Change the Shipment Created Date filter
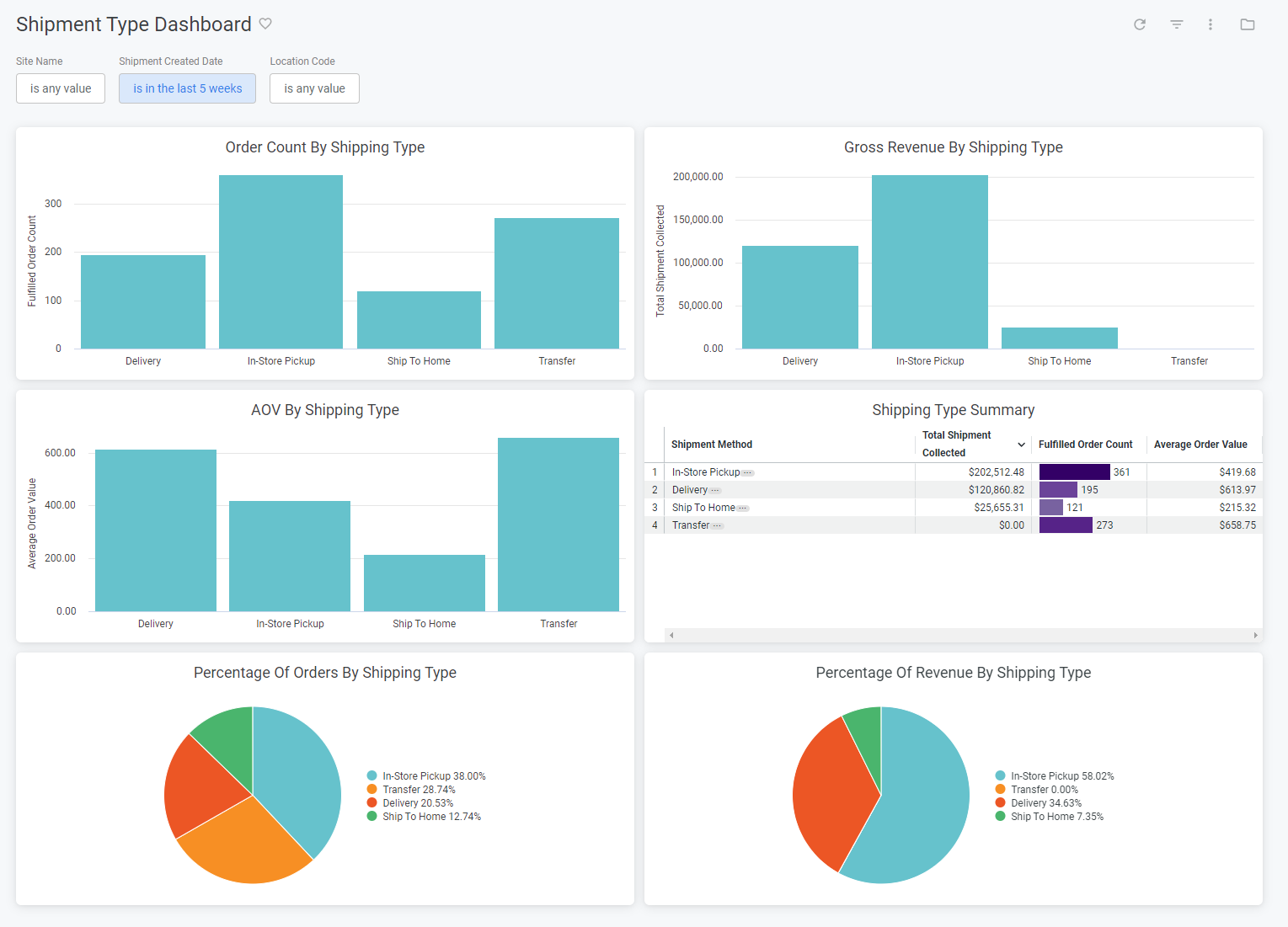 point(187,88)
